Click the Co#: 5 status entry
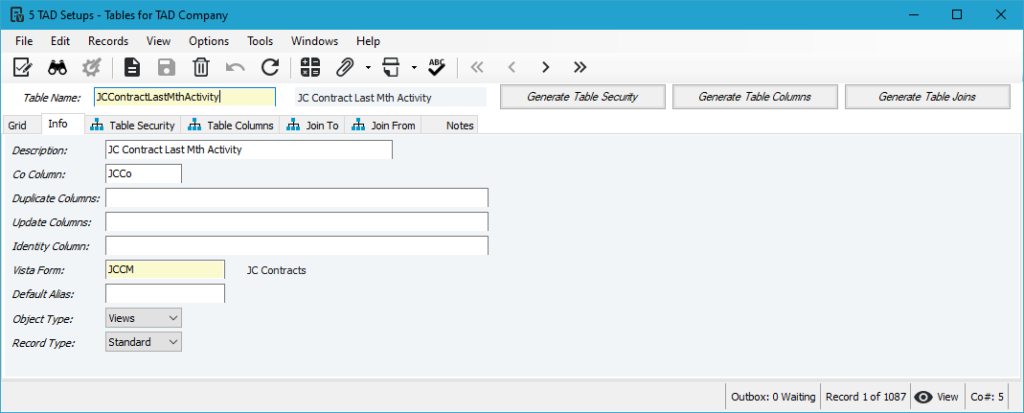The width and height of the screenshot is (1024, 413). pyautogui.click(x=987, y=397)
